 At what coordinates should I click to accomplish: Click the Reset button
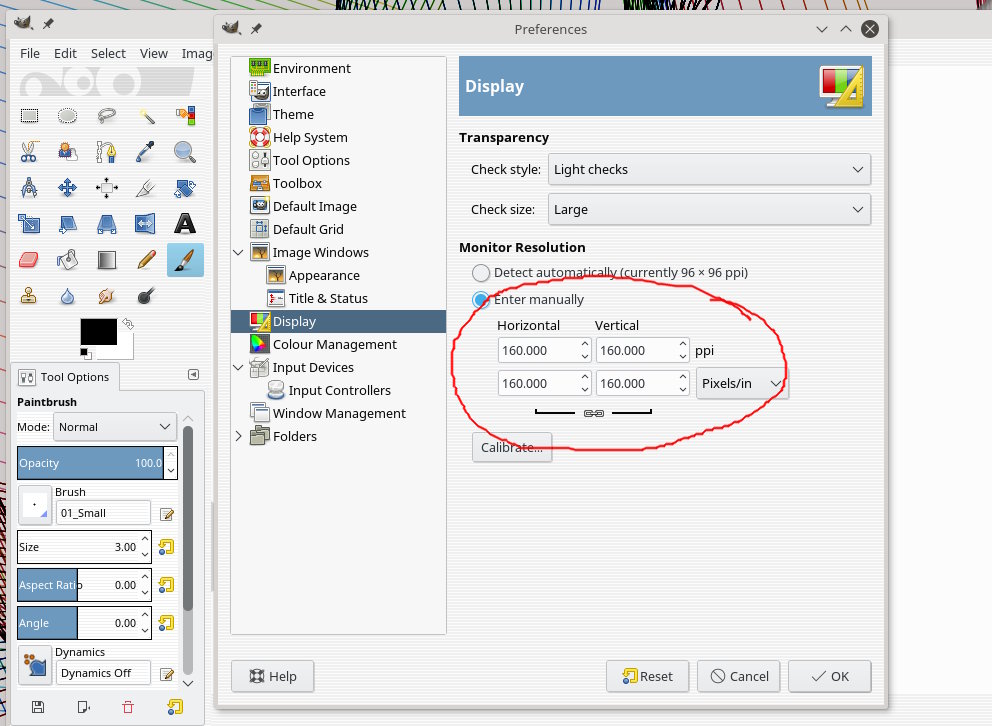pyautogui.click(x=647, y=677)
